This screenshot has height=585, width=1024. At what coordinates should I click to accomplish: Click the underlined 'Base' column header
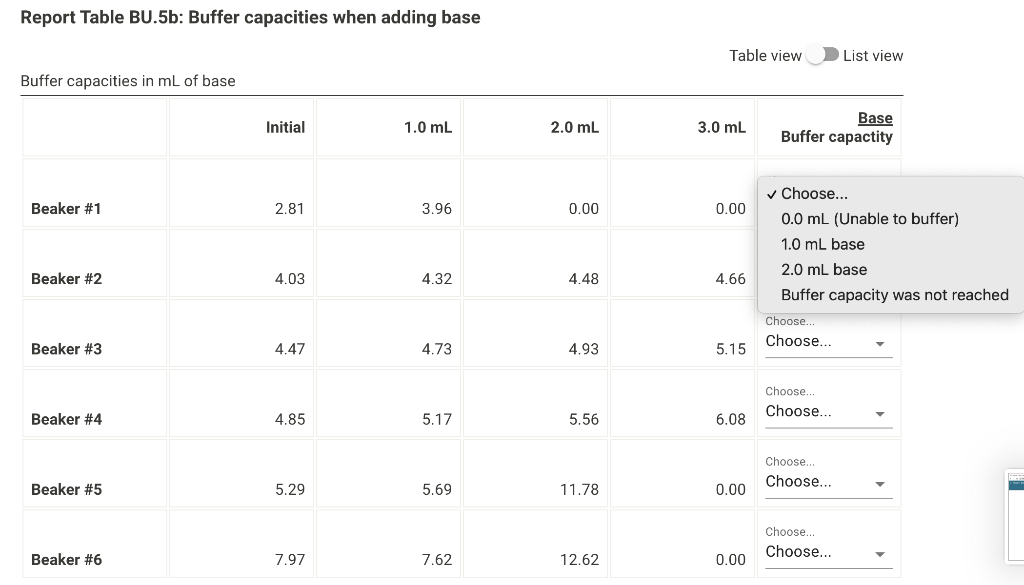[875, 118]
